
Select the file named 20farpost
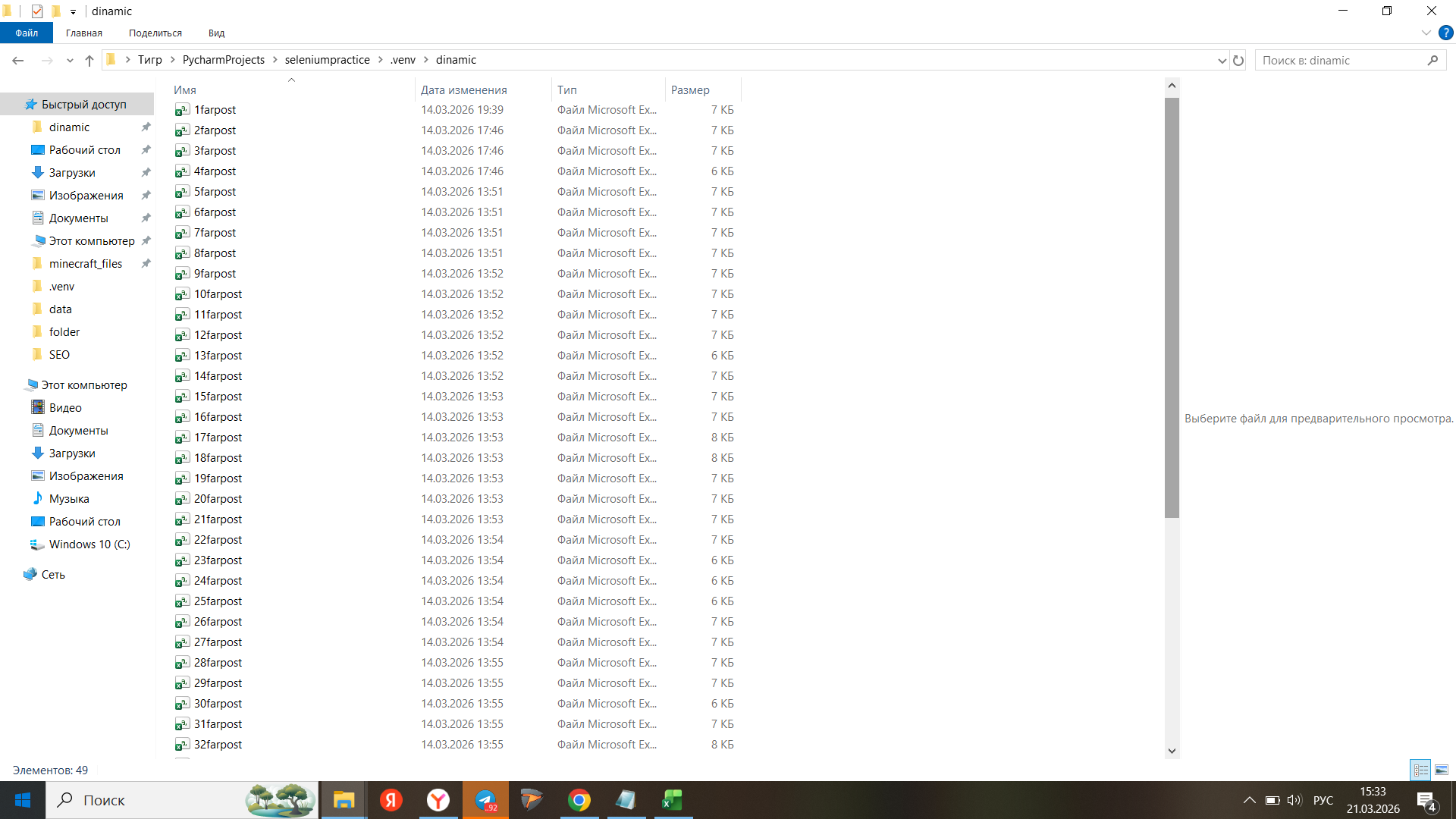click(x=218, y=499)
